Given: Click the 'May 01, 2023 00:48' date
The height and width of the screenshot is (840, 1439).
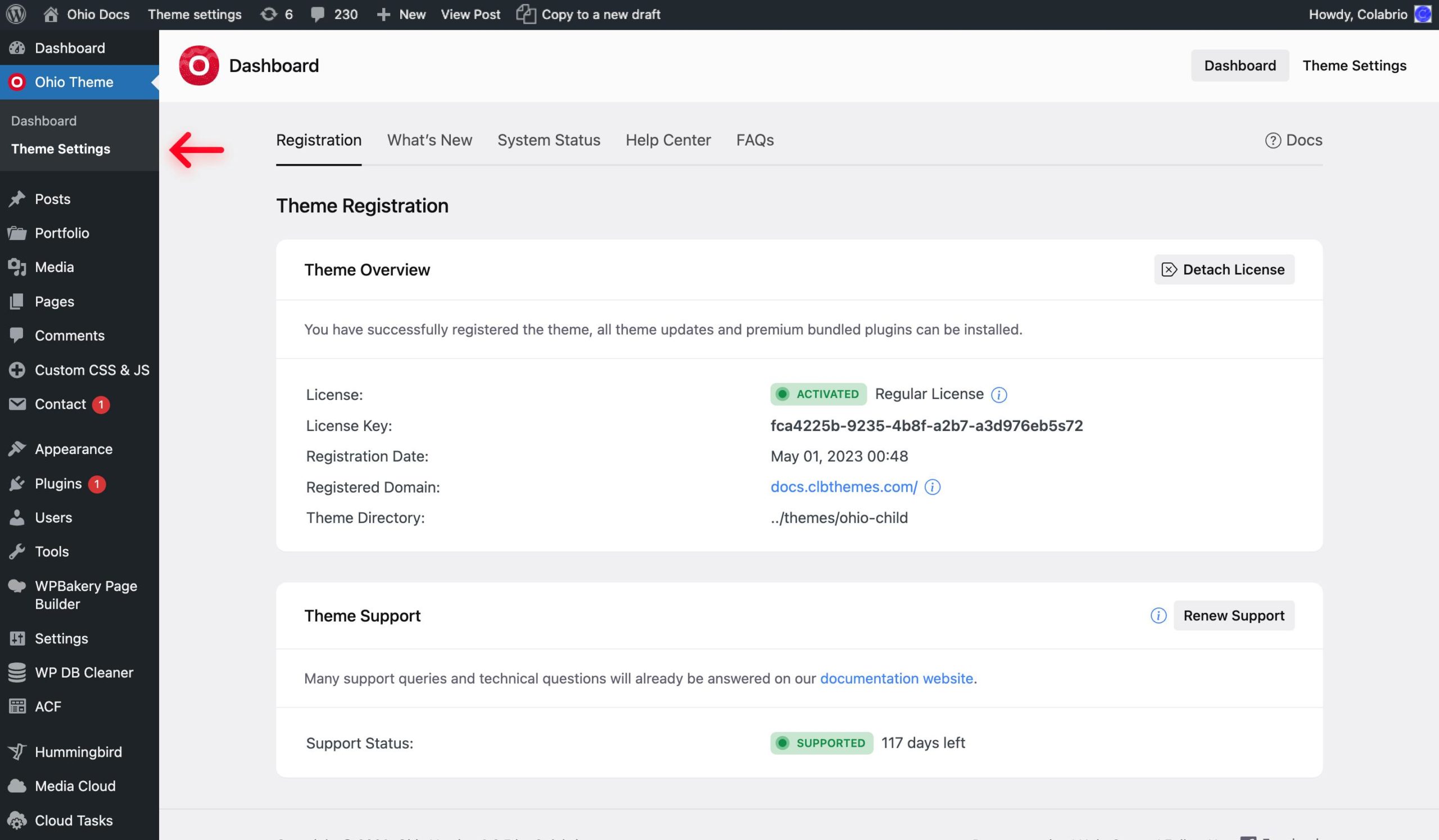Looking at the screenshot, I should 839,456.
